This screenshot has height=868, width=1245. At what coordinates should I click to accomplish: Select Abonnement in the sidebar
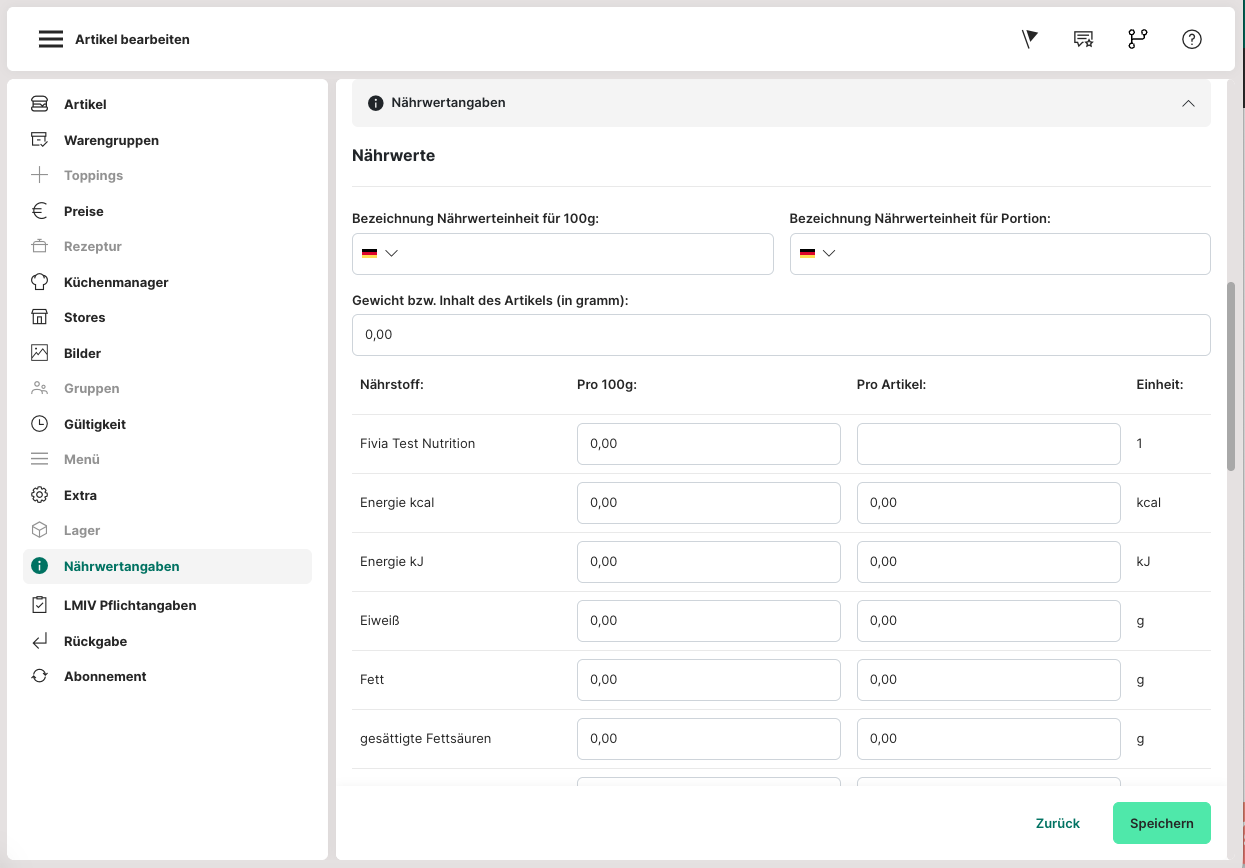coord(105,676)
